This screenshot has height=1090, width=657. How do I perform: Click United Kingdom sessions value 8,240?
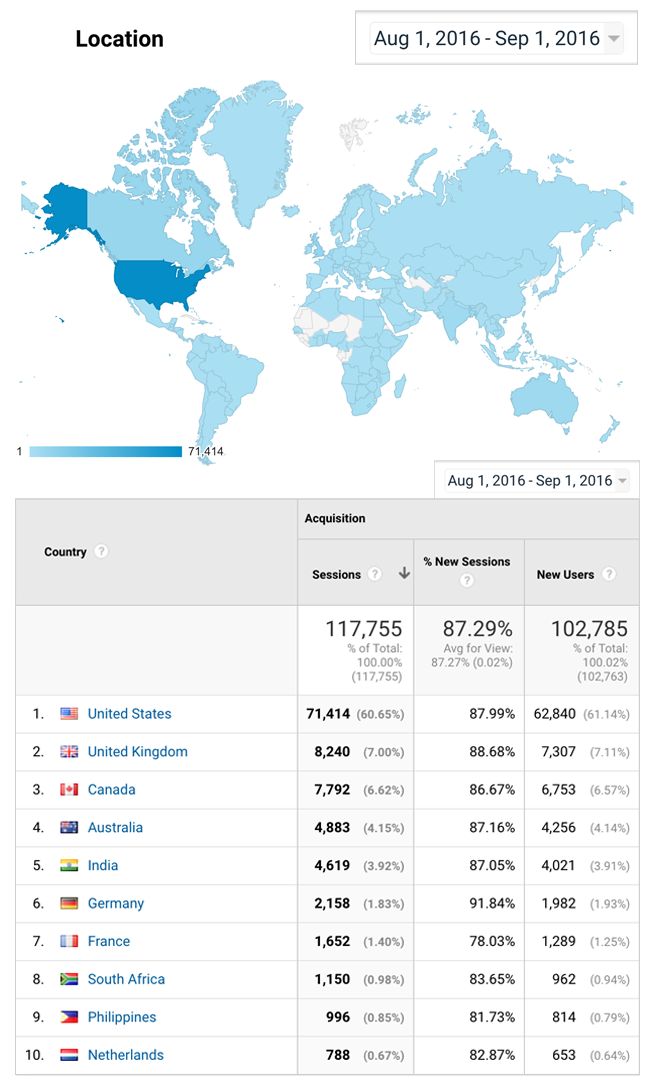click(x=332, y=751)
